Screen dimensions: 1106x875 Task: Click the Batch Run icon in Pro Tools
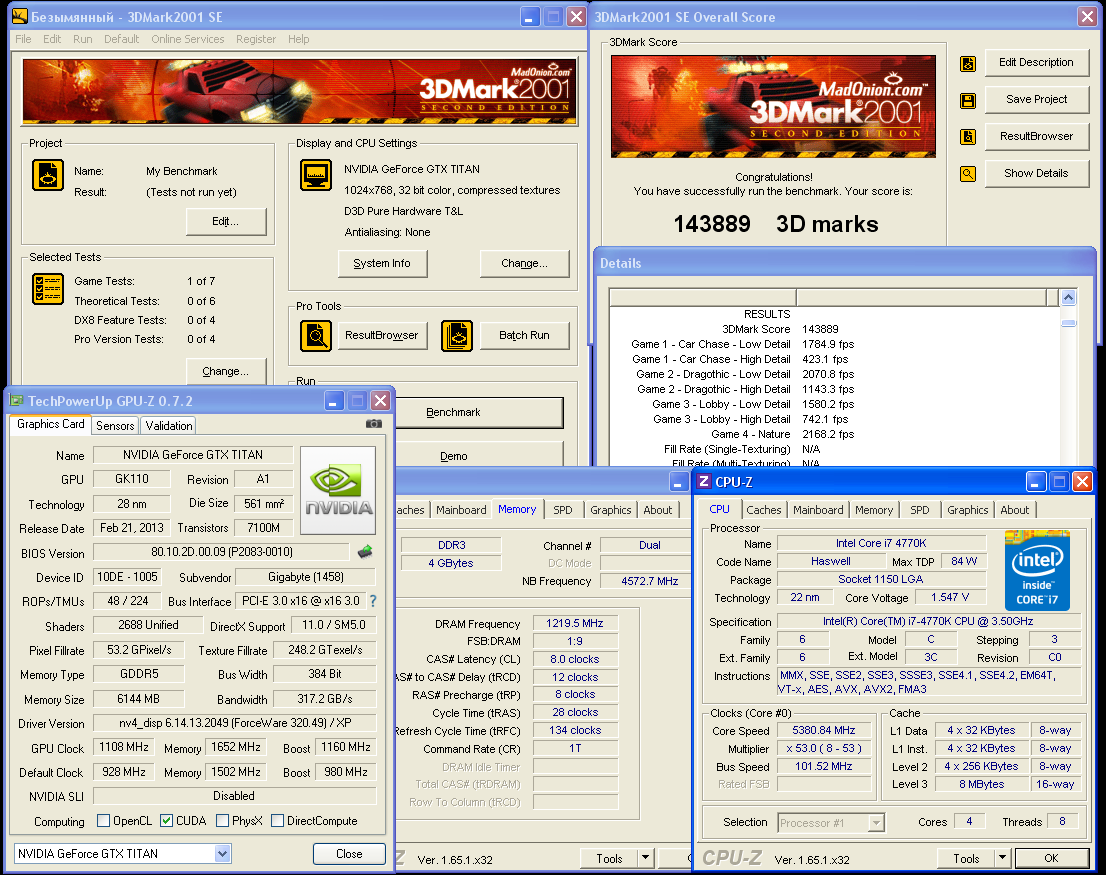click(x=457, y=336)
